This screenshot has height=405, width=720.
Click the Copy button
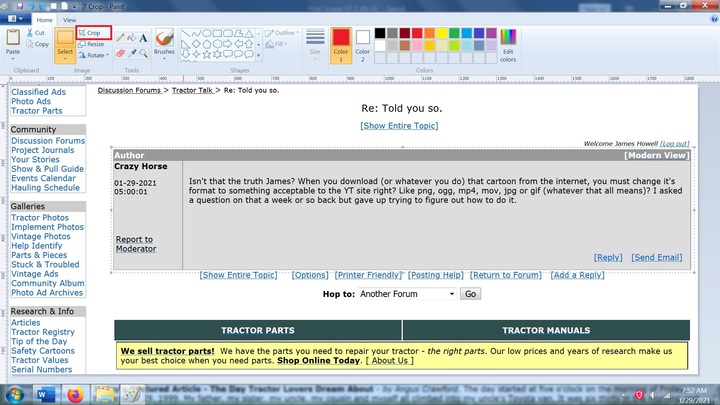[x=38, y=44]
